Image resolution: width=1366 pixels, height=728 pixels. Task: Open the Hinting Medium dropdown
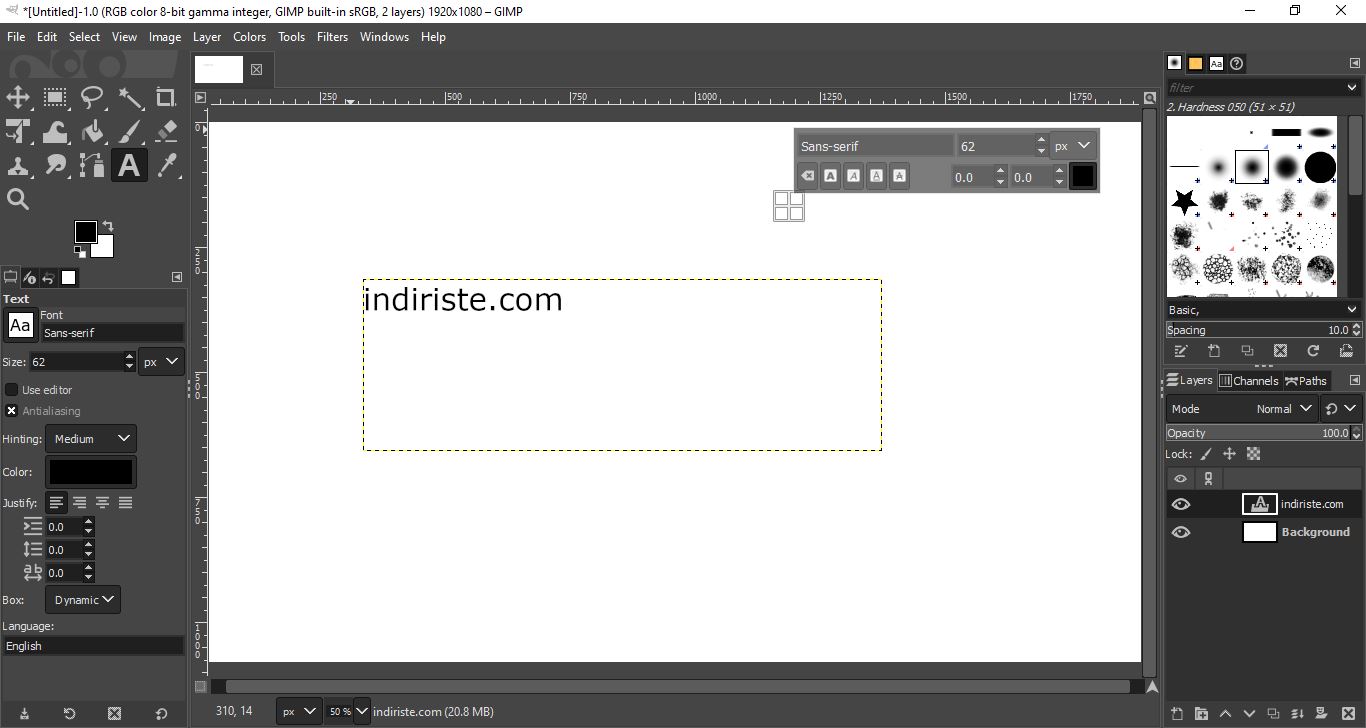(x=91, y=438)
